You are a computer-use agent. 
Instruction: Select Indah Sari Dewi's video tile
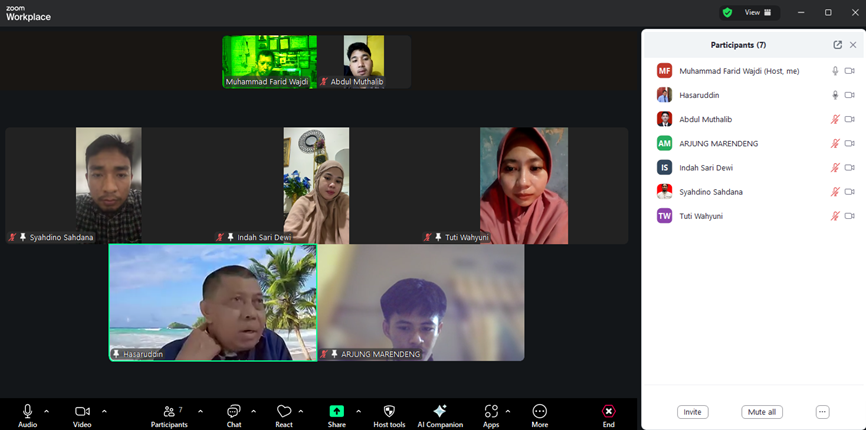(316, 185)
